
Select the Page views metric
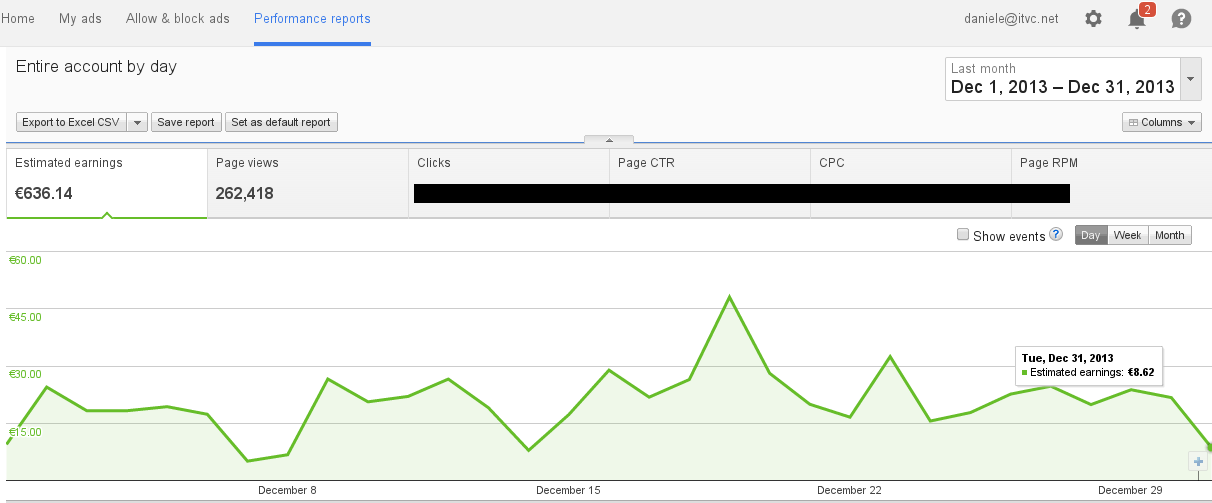coord(308,184)
